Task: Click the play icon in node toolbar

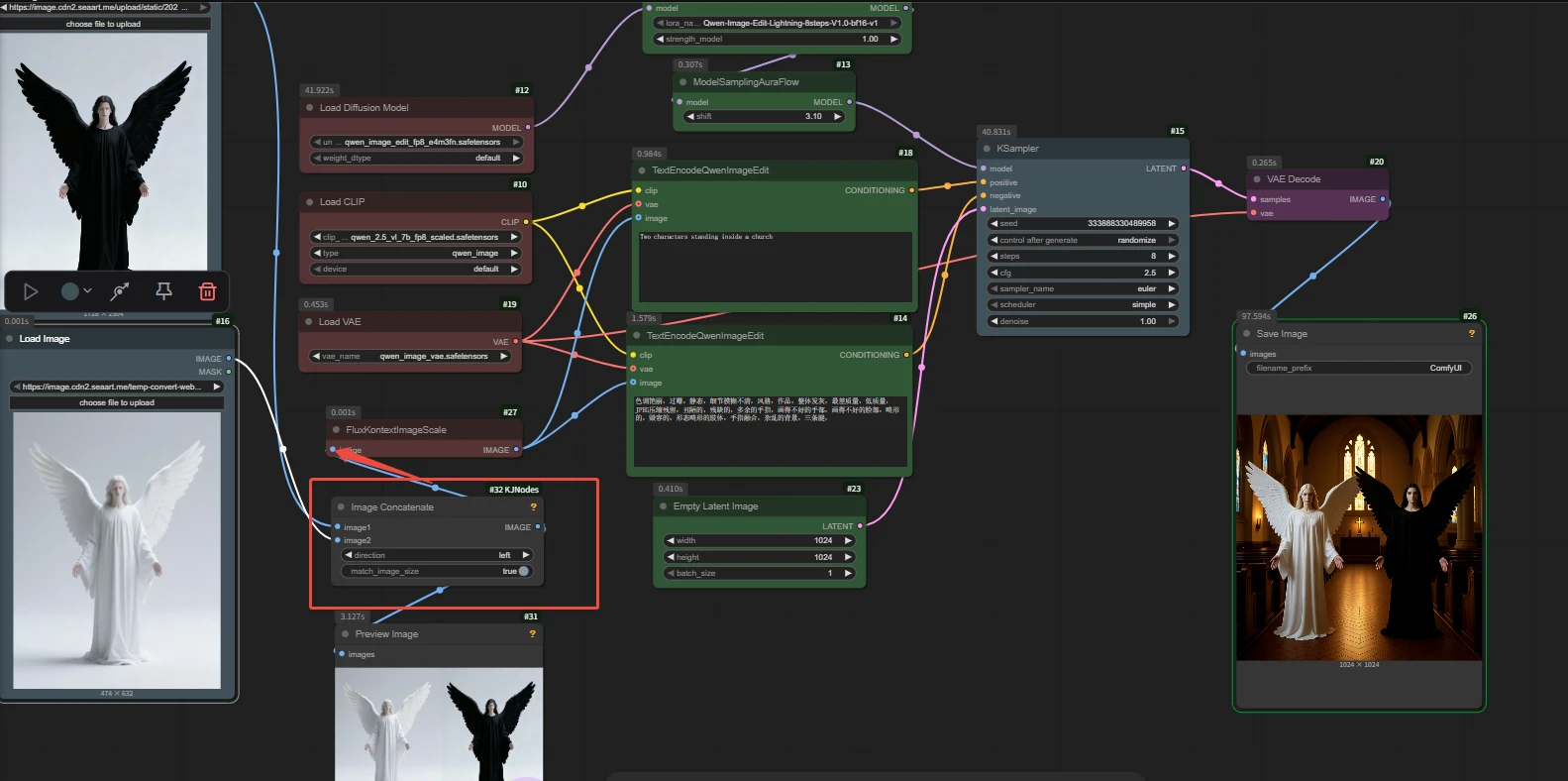Action: 31,291
